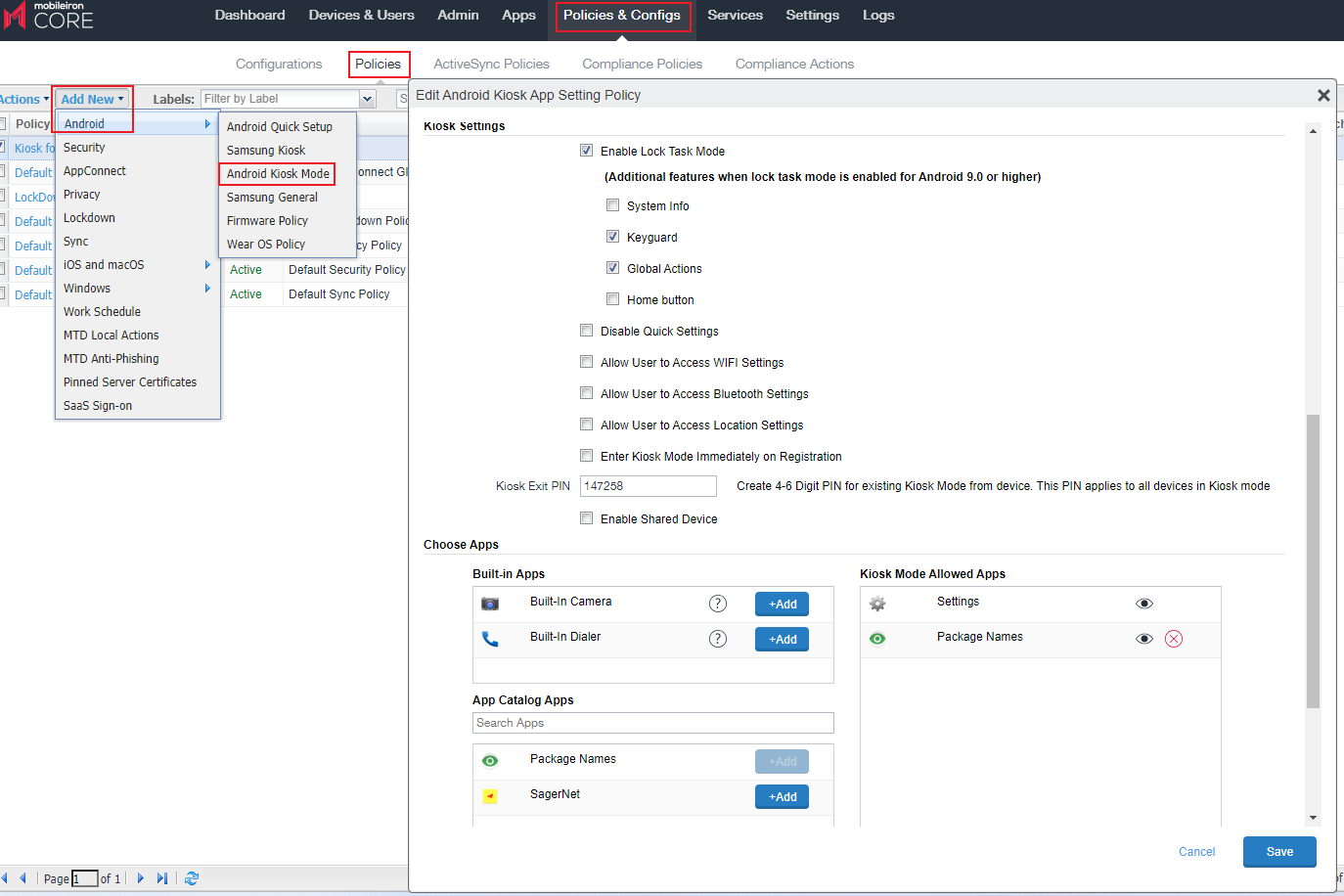
Task: Click the dialog's vertical scrollbar thumb
Action: point(1313,560)
